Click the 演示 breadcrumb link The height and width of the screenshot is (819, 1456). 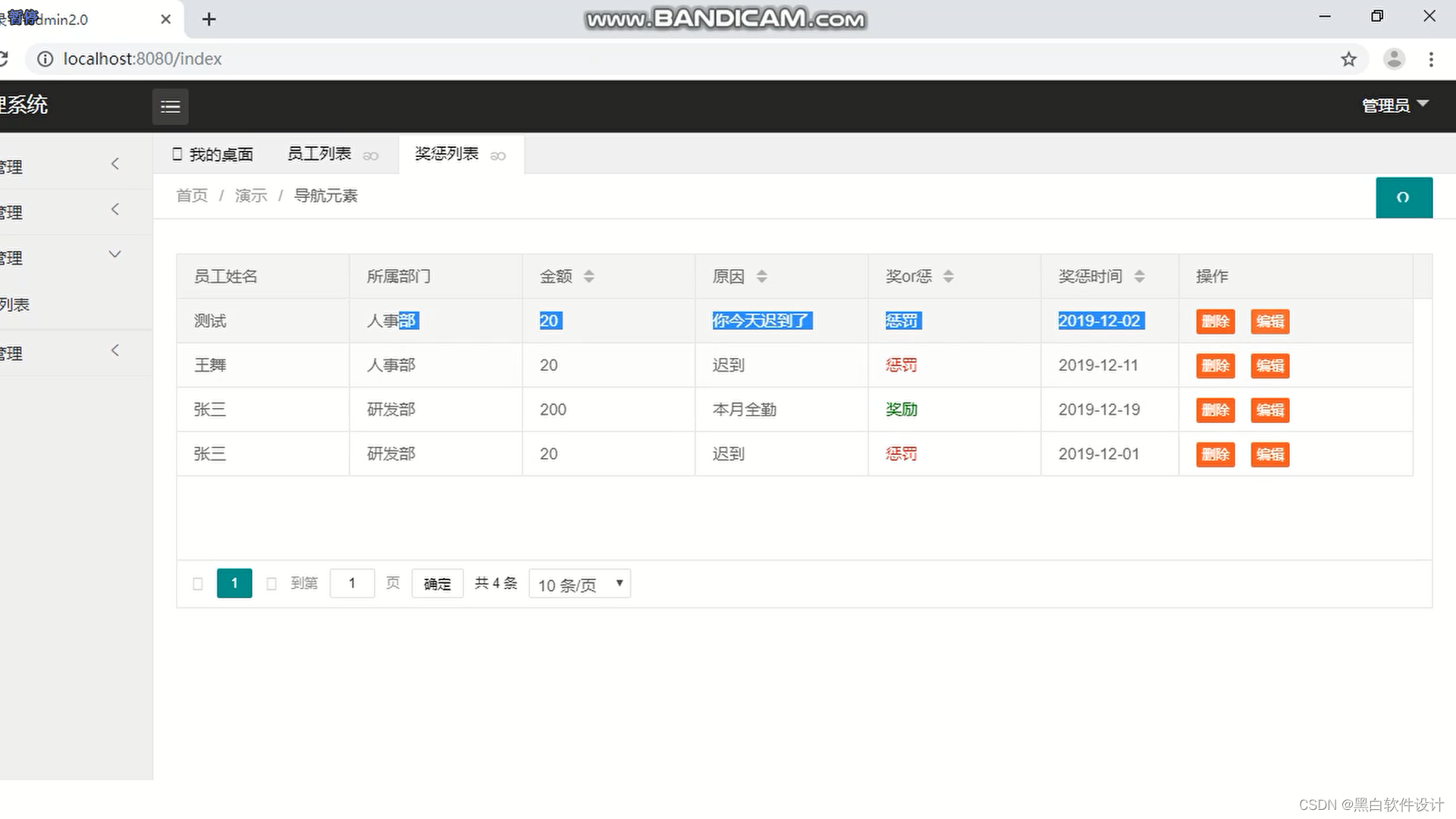251,196
